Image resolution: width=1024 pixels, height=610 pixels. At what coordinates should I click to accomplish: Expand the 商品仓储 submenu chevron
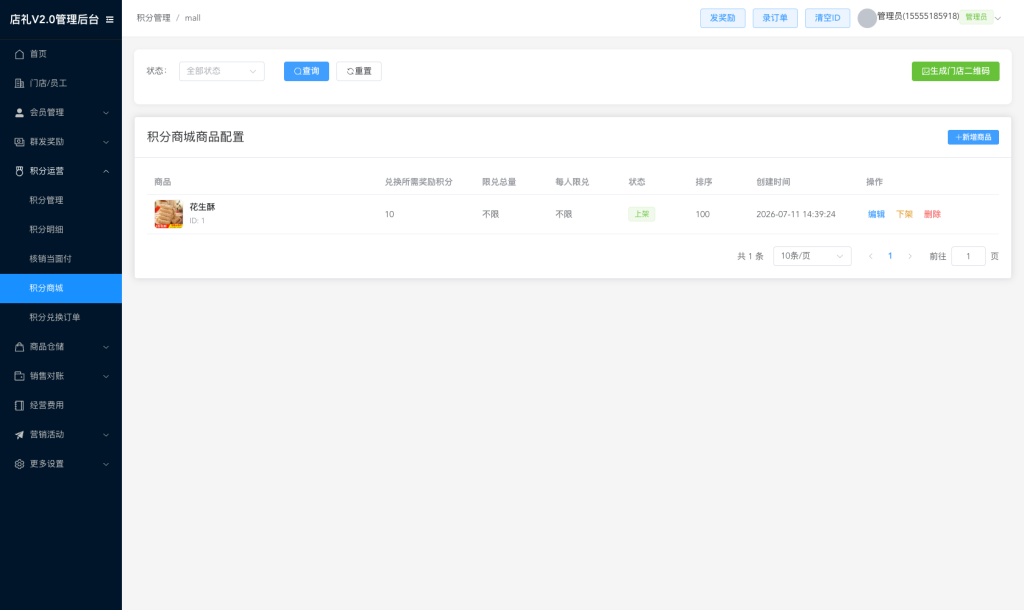106,347
